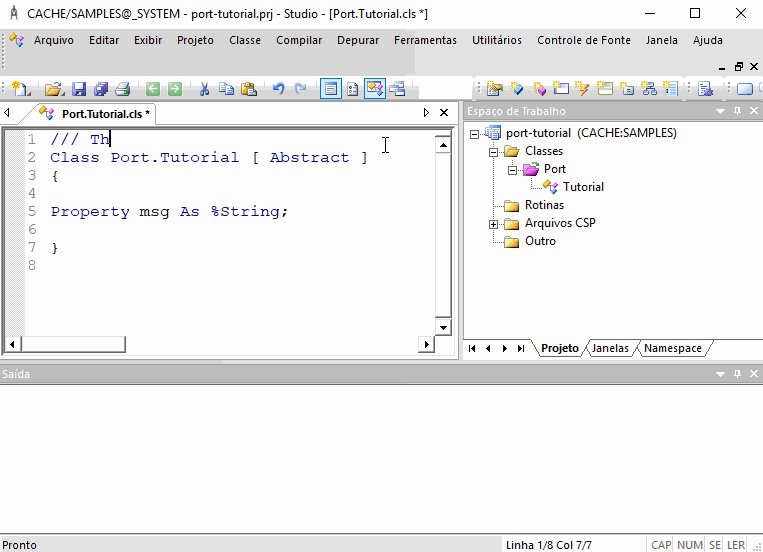Image resolution: width=763 pixels, height=552 pixels.
Task: Click the Open folder toolbar icon
Action: click(x=54, y=89)
